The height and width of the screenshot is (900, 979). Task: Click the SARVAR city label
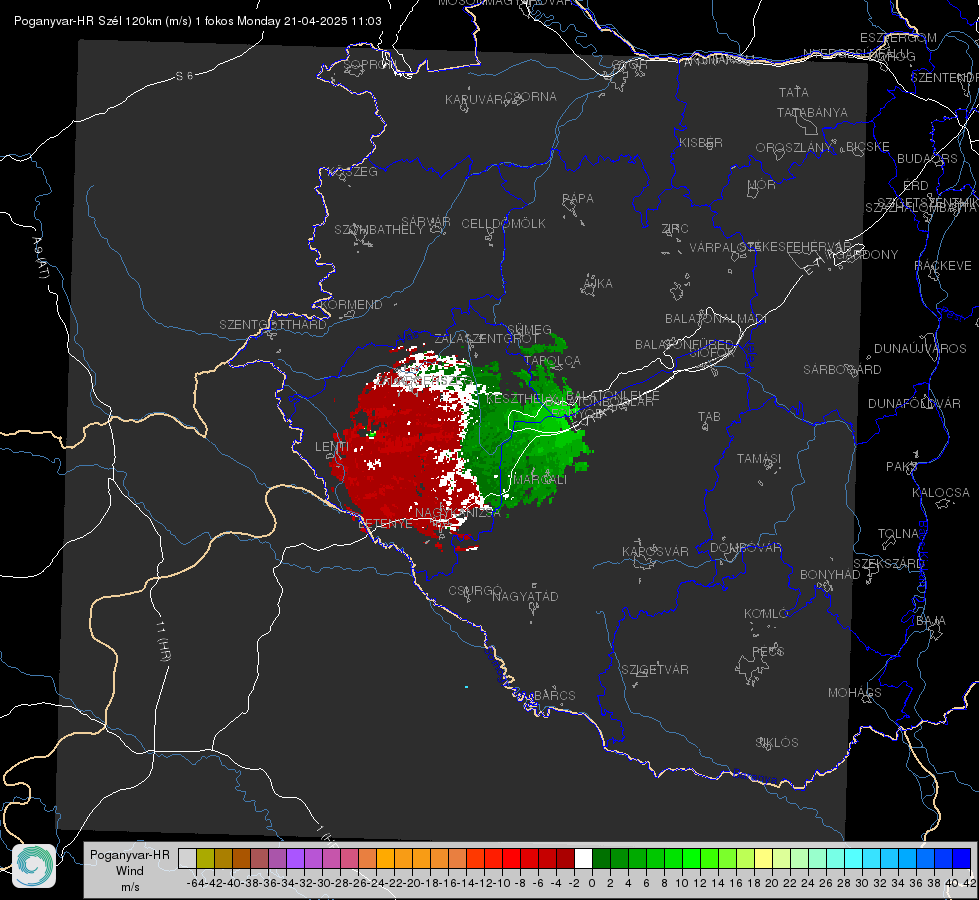coord(426,222)
